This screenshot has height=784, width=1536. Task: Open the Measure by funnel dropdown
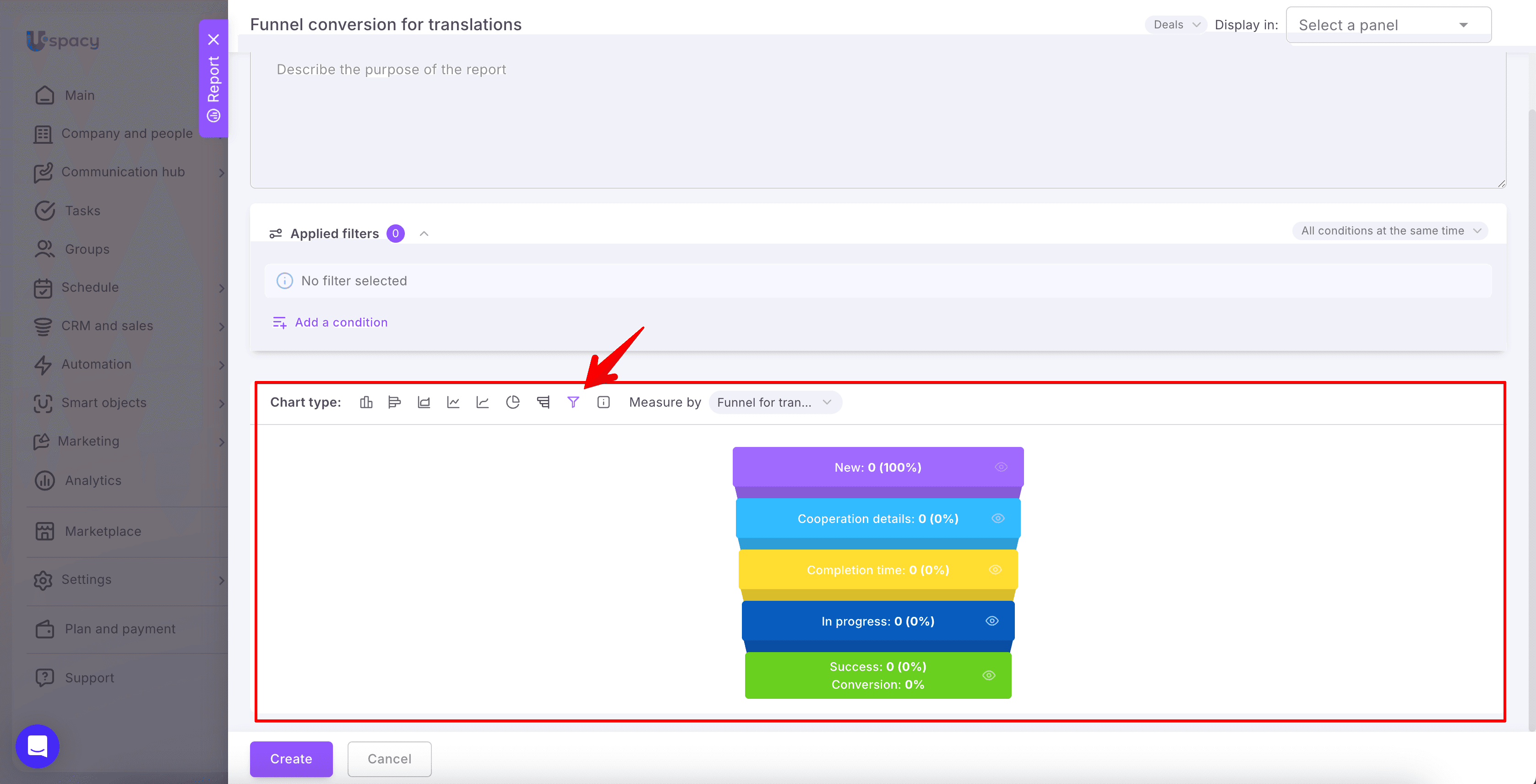click(x=774, y=403)
